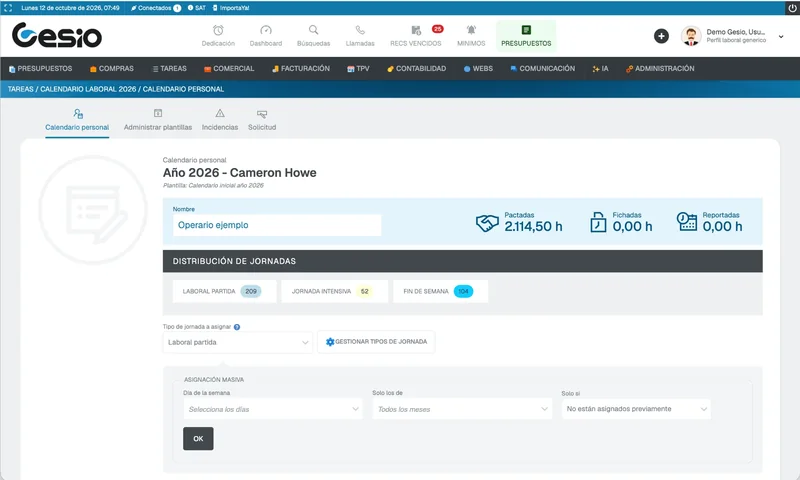The image size is (800, 480).
Task: Open the COMERCIAL menu
Action: [x=229, y=68]
